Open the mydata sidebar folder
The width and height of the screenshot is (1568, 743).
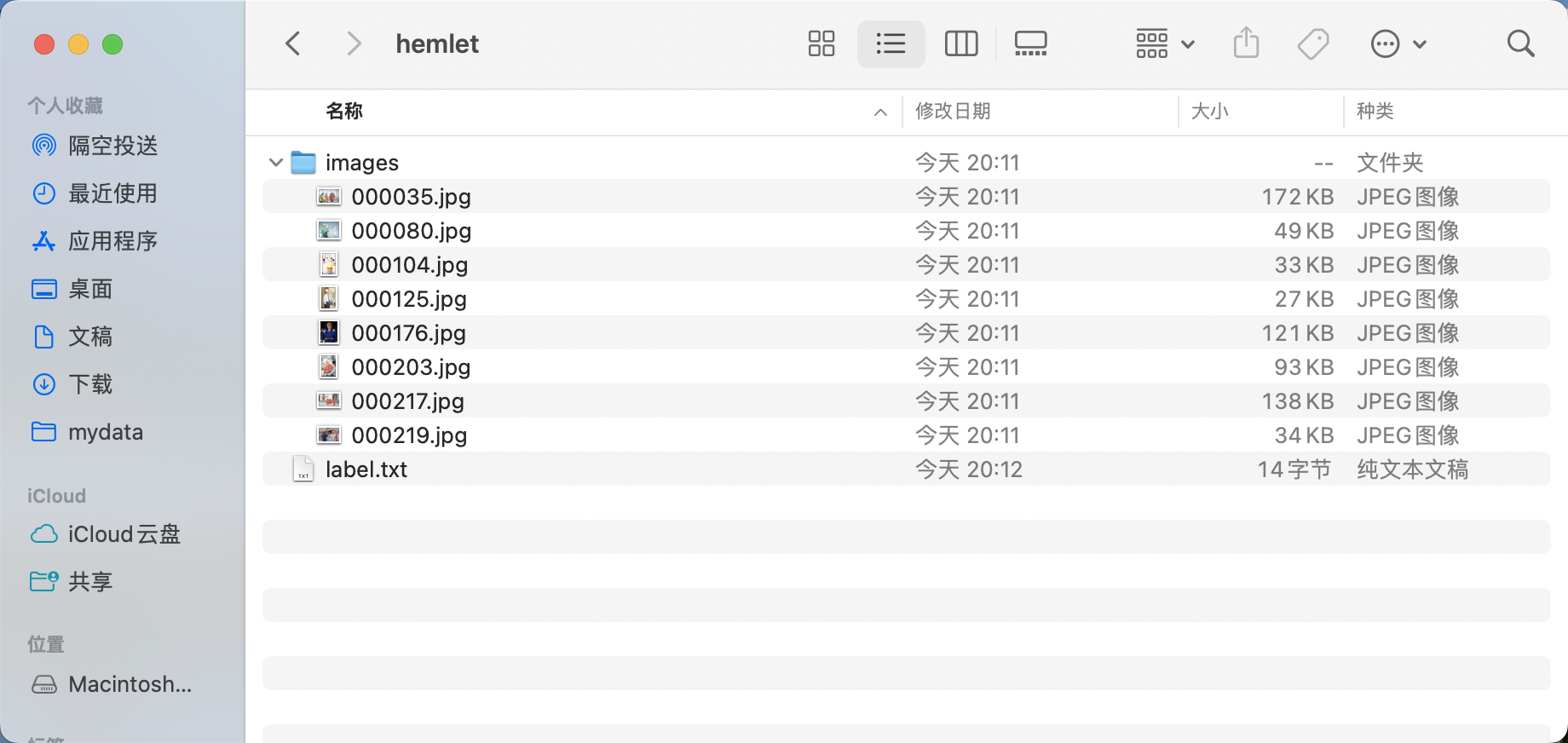105,432
